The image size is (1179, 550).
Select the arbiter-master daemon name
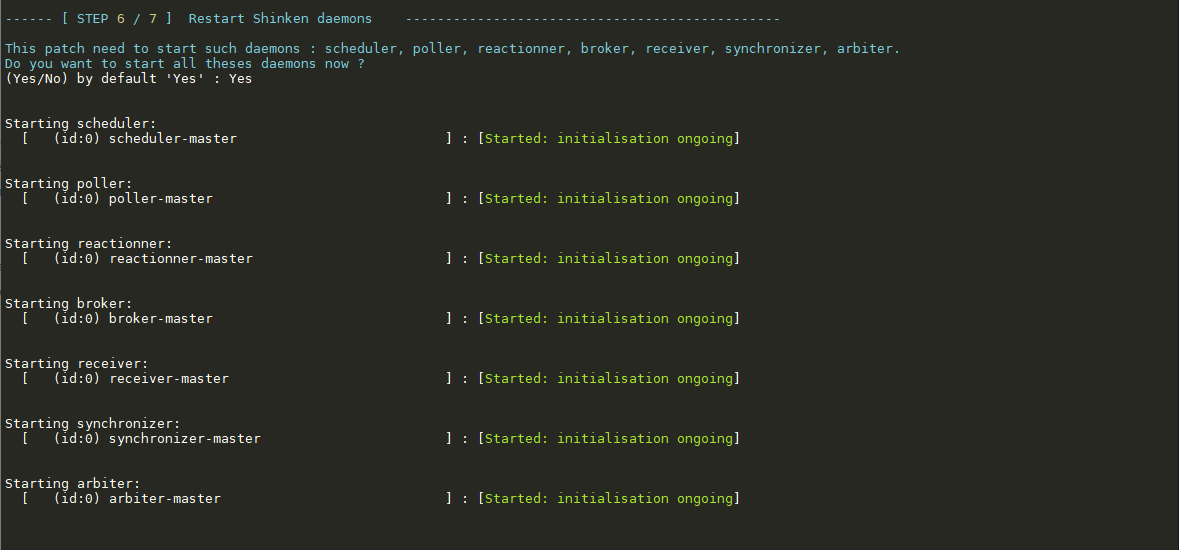pyautogui.click(x=164, y=499)
